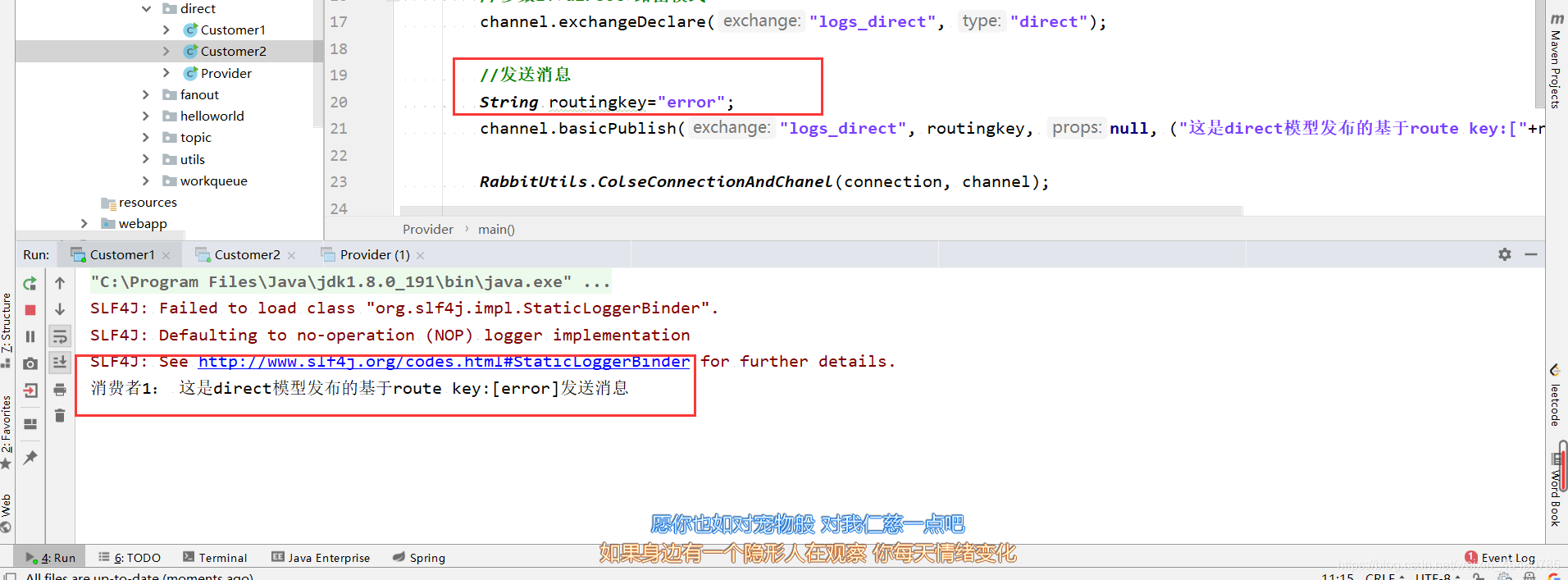Image resolution: width=1568 pixels, height=580 pixels.
Task: Stop the running process with red square
Action: 30,310
